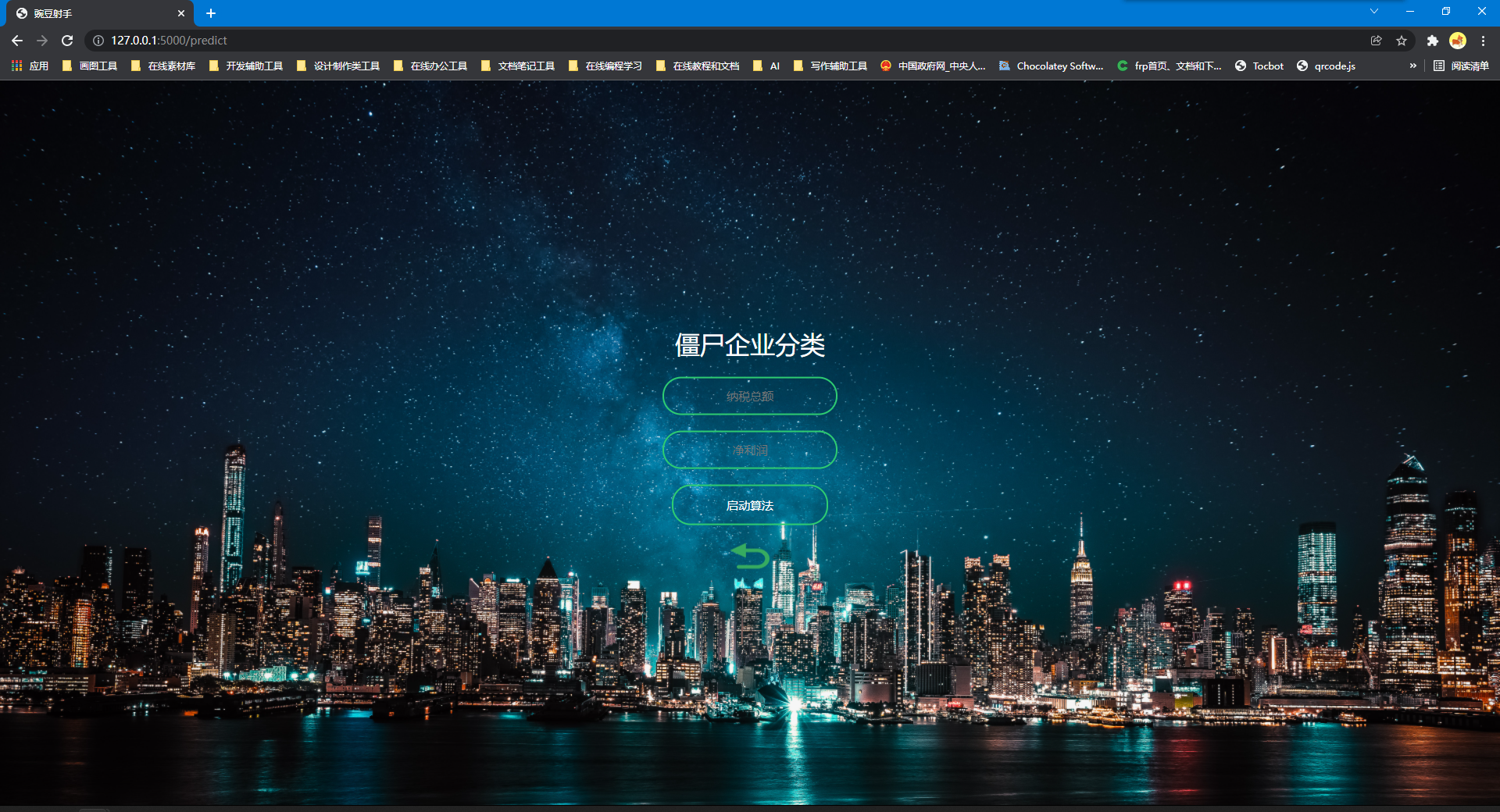
Task: Open the 在线办公工具 bookmark folder
Action: [x=430, y=66]
